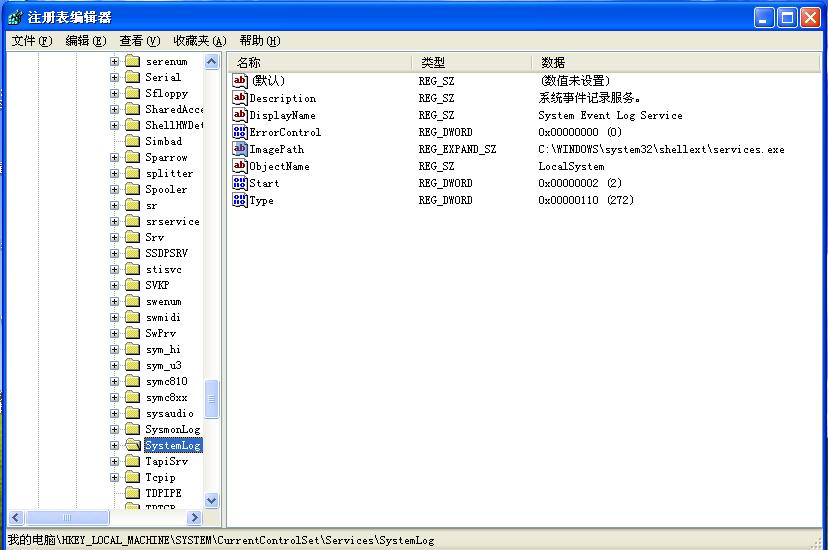Screen dimensions: 828x550
Task: Click the open folder icon of SystemLog
Action: tap(133, 445)
